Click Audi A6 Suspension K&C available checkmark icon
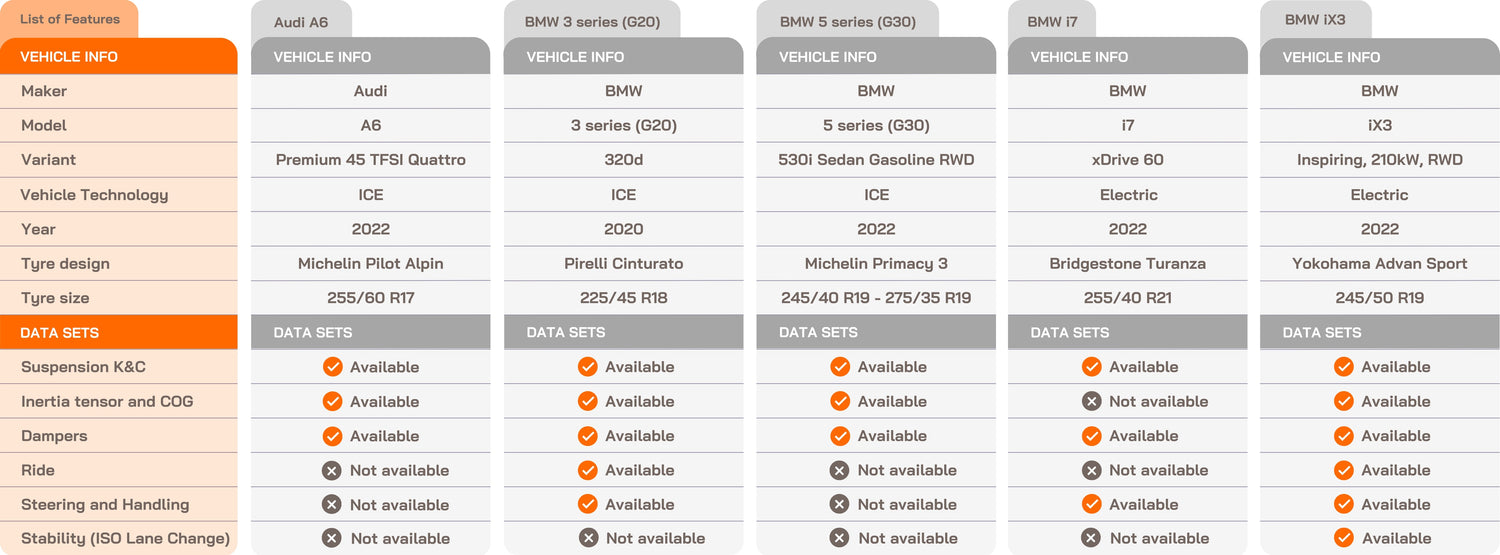 [332, 367]
